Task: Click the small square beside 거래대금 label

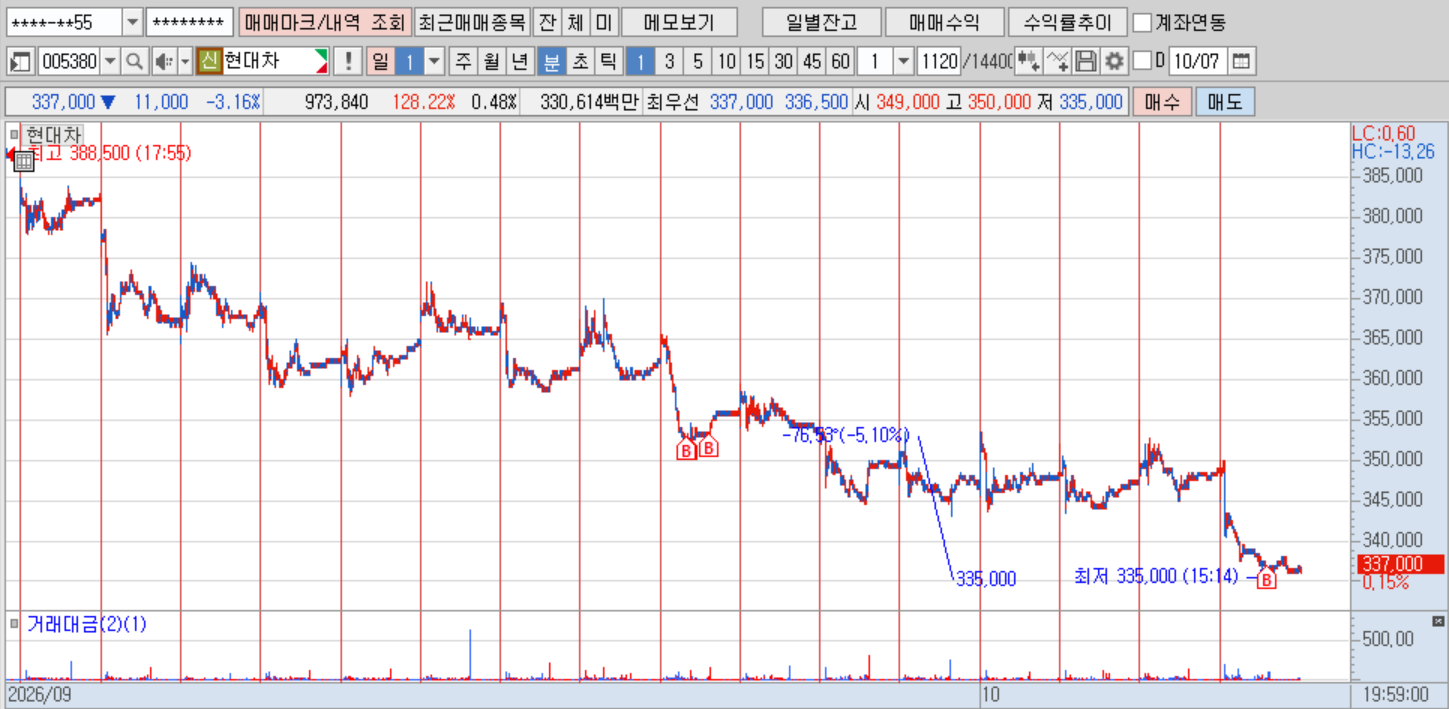Action: click(x=14, y=624)
